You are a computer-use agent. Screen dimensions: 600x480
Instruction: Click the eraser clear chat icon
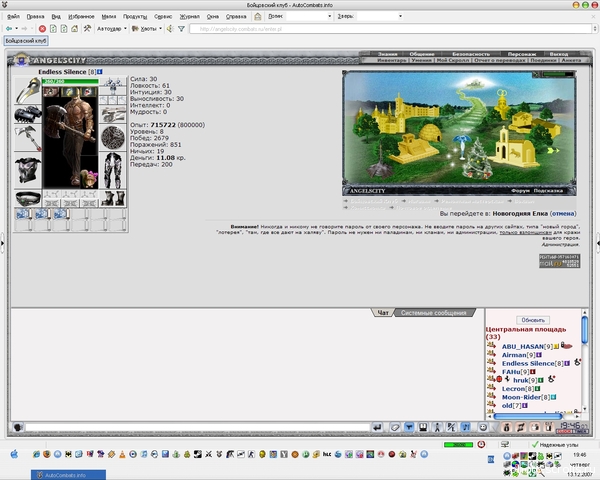(x=395, y=427)
